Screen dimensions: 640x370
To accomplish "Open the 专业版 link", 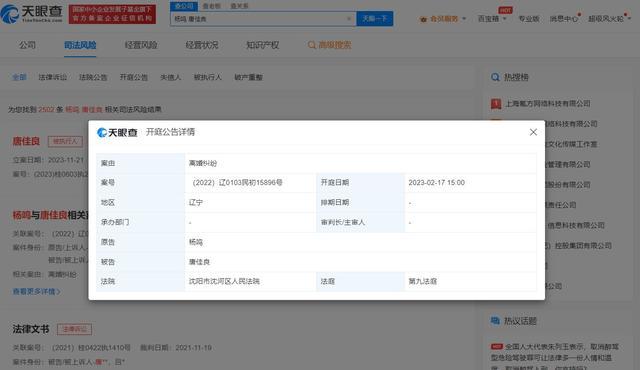I will click(x=529, y=19).
